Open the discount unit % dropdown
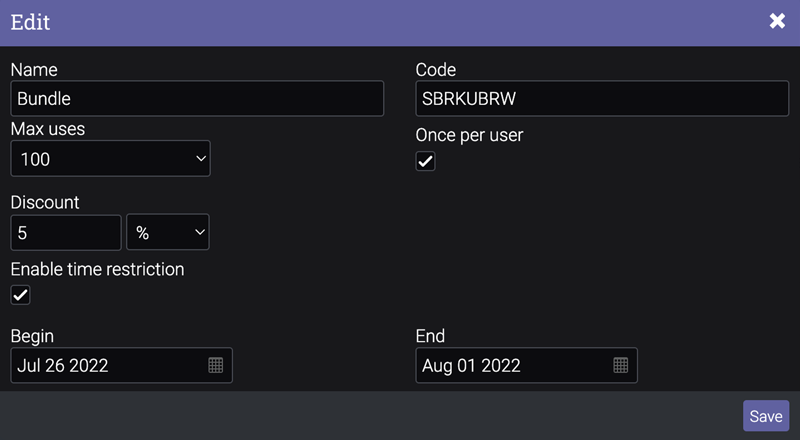Screen dimensions: 800x440 point(168,232)
